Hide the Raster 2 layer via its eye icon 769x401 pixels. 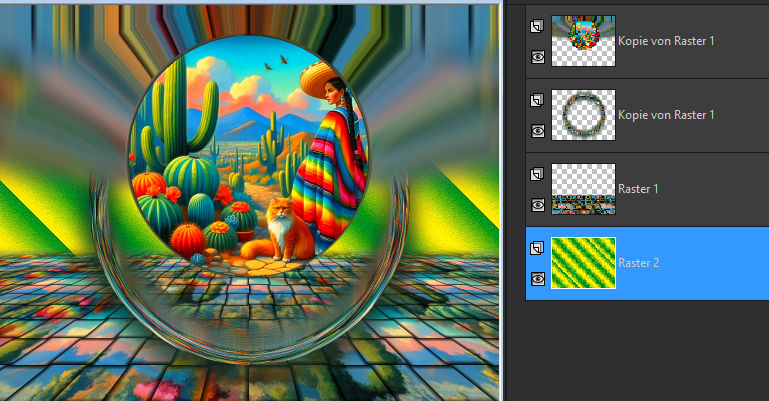click(538, 279)
